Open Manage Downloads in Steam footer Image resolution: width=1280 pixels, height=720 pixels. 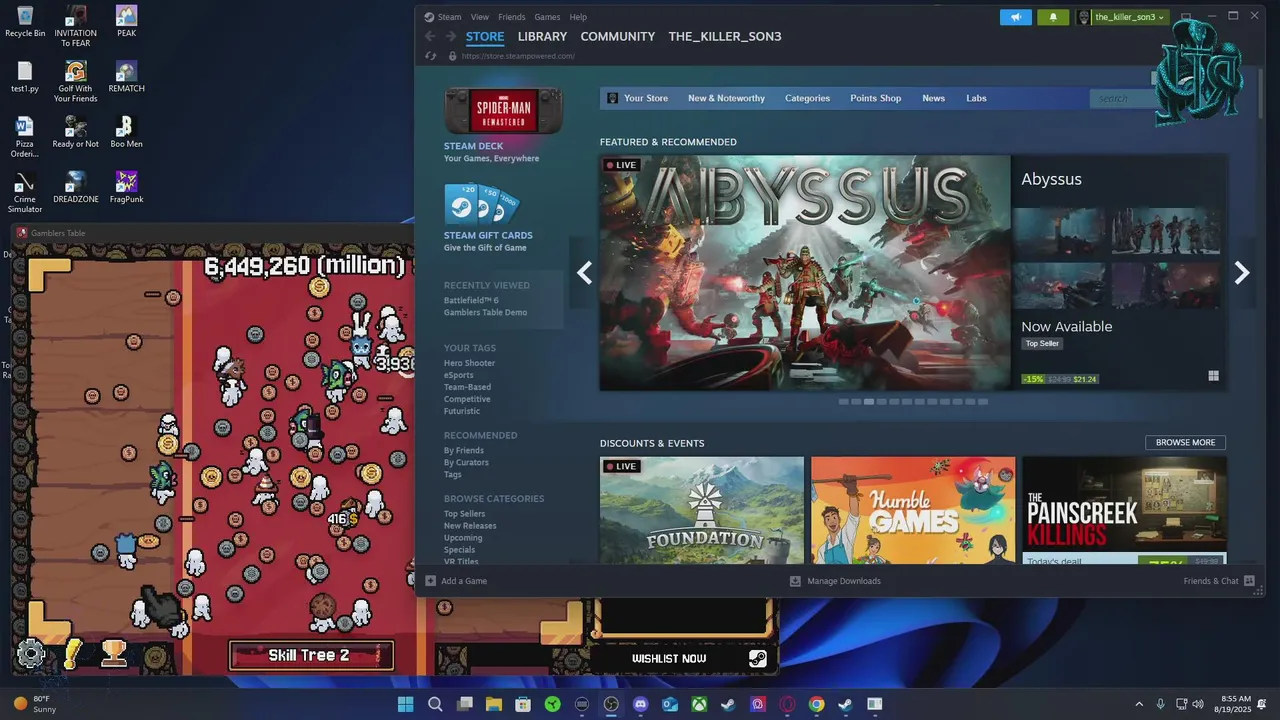[x=835, y=581]
